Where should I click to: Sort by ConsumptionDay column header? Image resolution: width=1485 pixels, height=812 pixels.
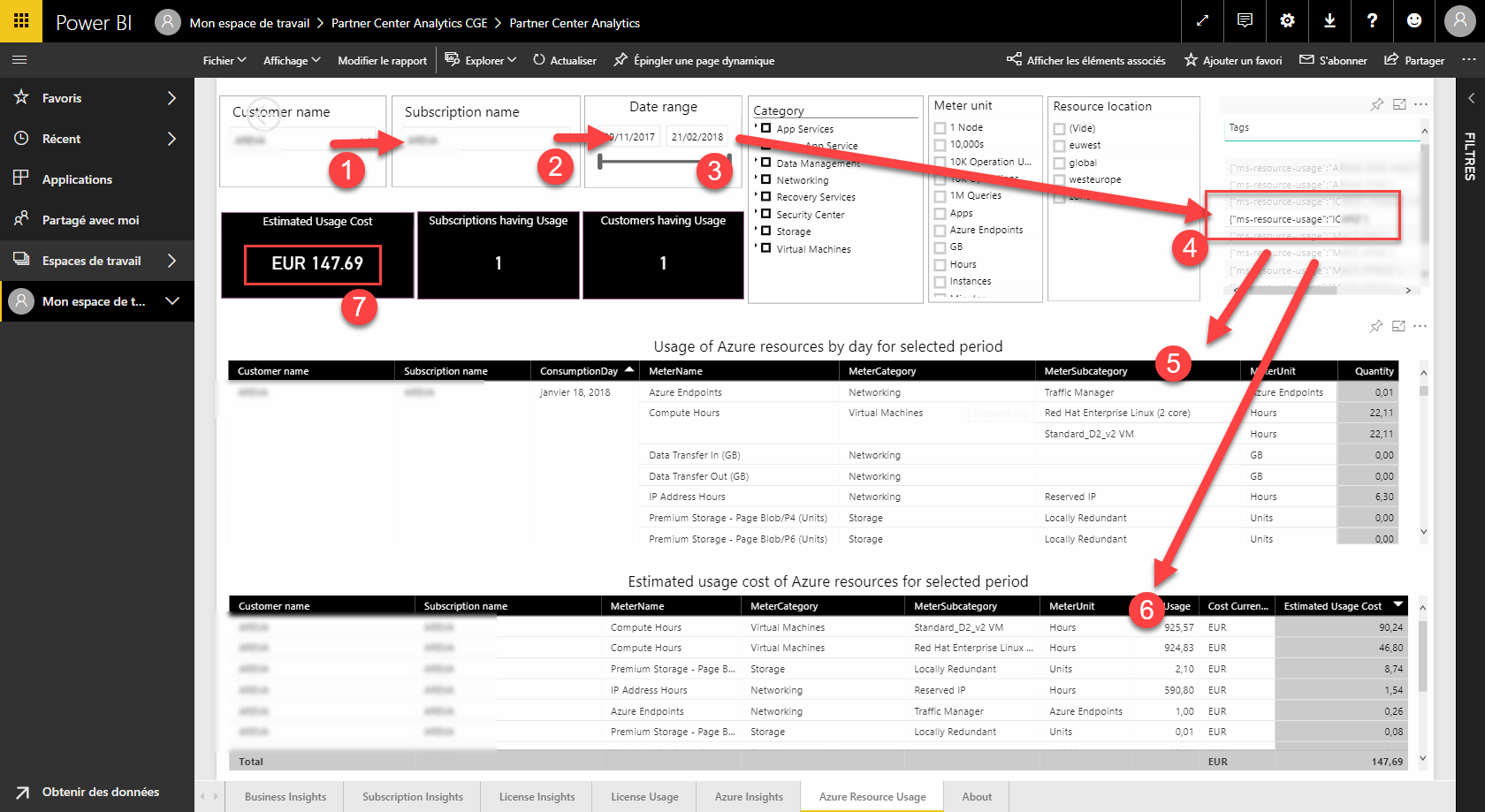(586, 371)
